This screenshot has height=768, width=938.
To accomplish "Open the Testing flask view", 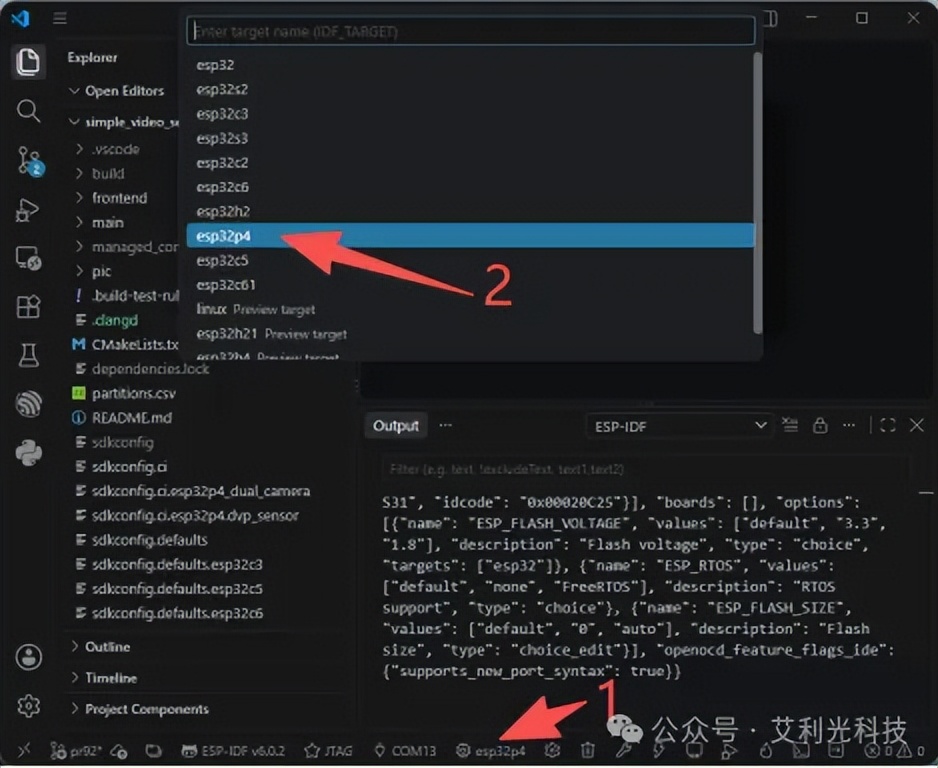I will (28, 355).
